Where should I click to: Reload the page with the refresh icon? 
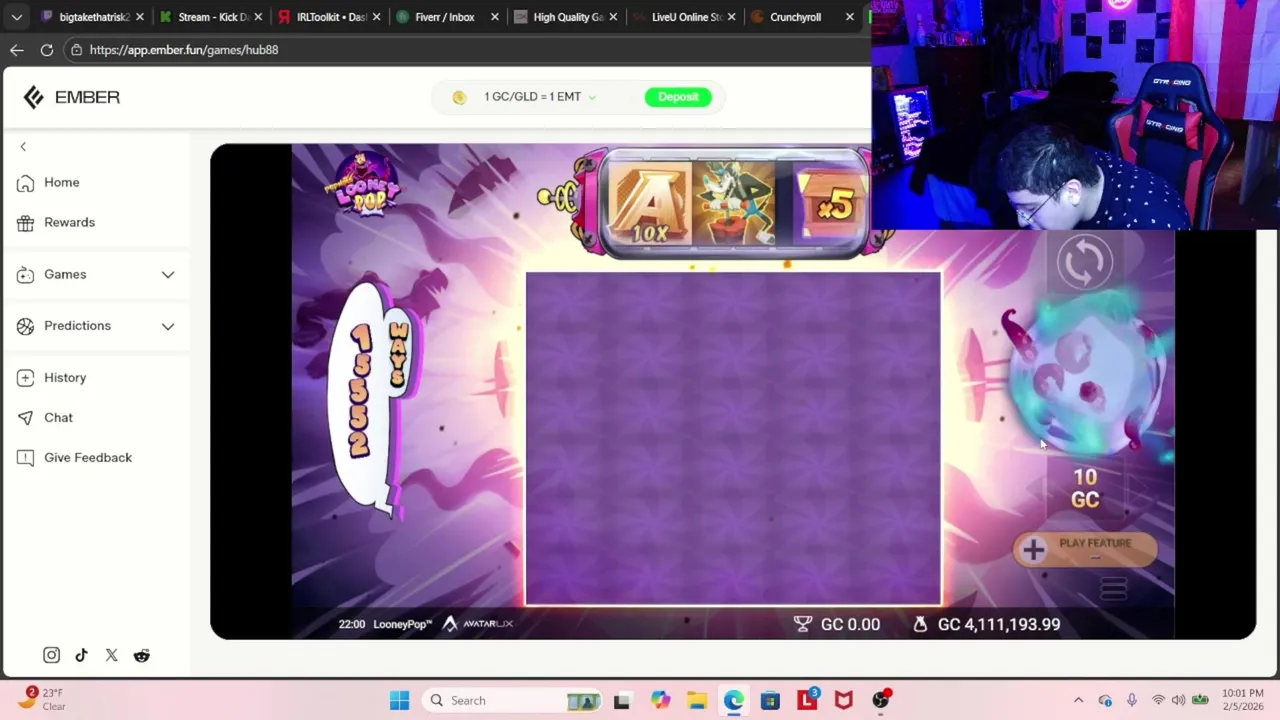point(47,50)
